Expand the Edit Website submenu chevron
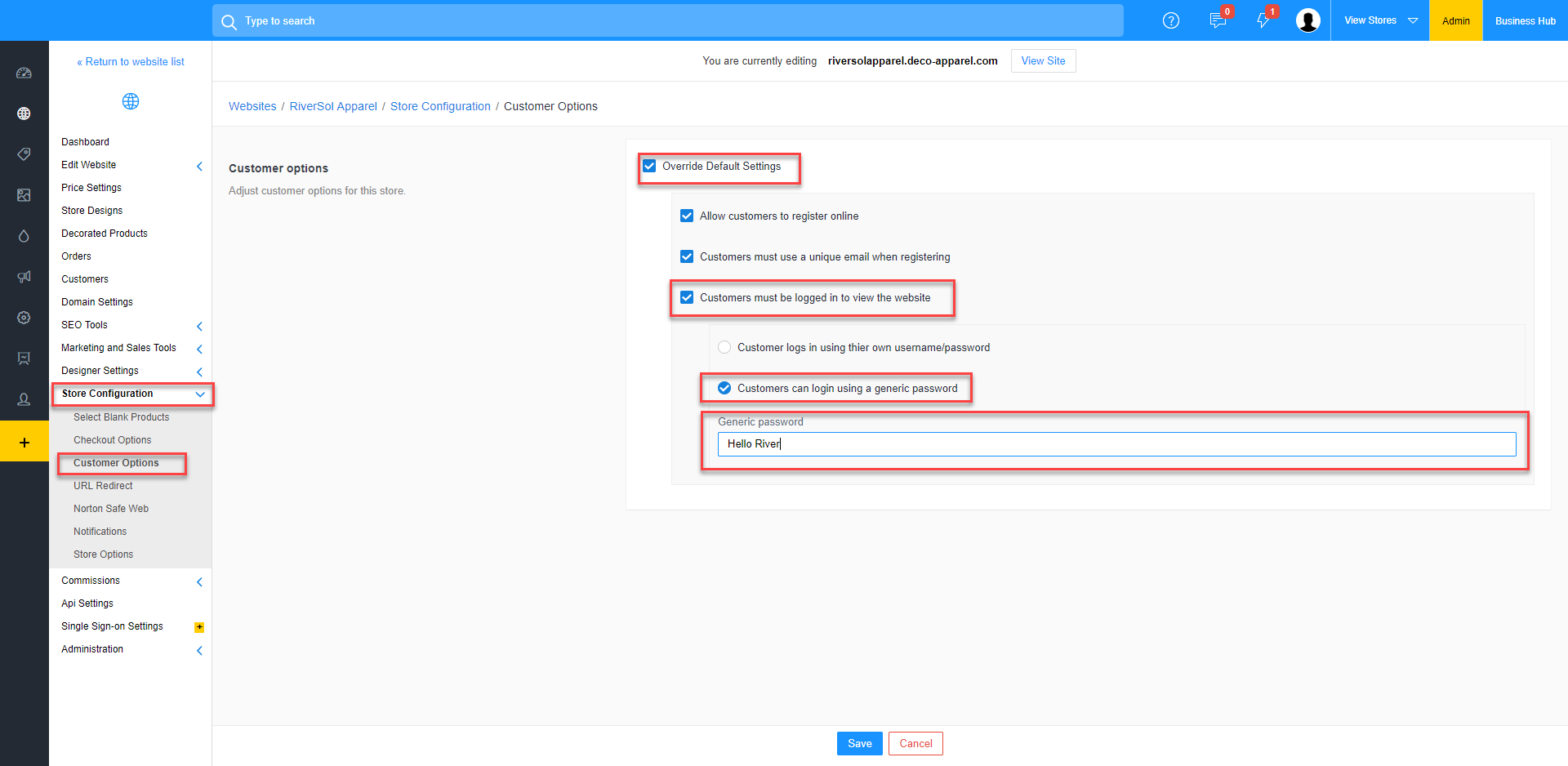 tap(199, 166)
